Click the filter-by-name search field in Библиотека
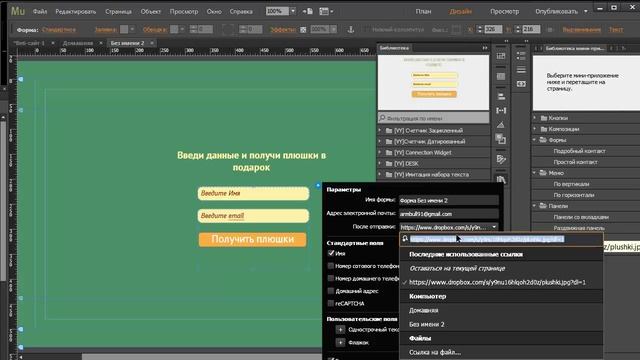Viewport: 640px width, 360px height. coord(433,118)
